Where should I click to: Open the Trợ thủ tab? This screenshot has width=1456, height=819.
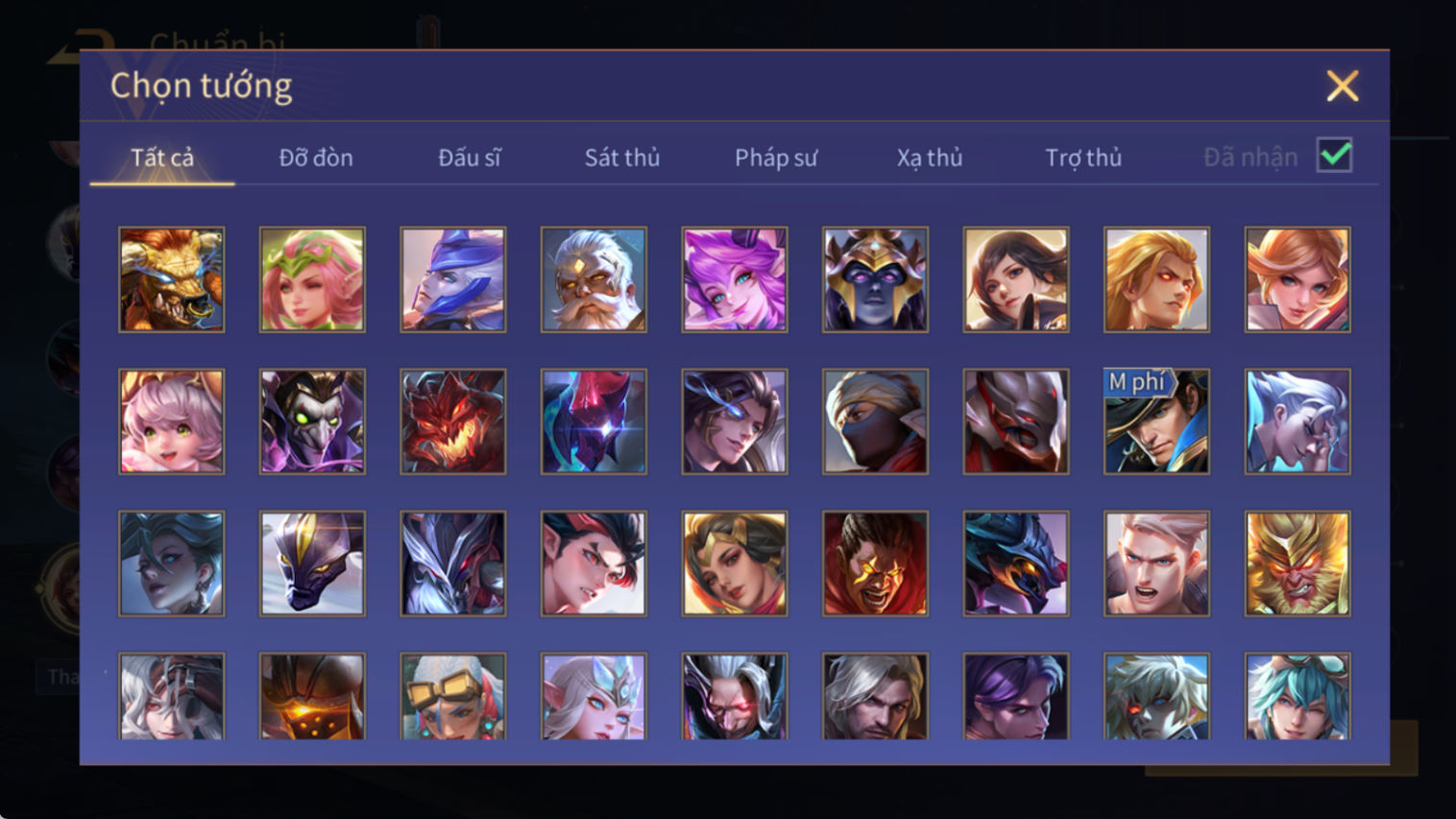pyautogui.click(x=1083, y=157)
